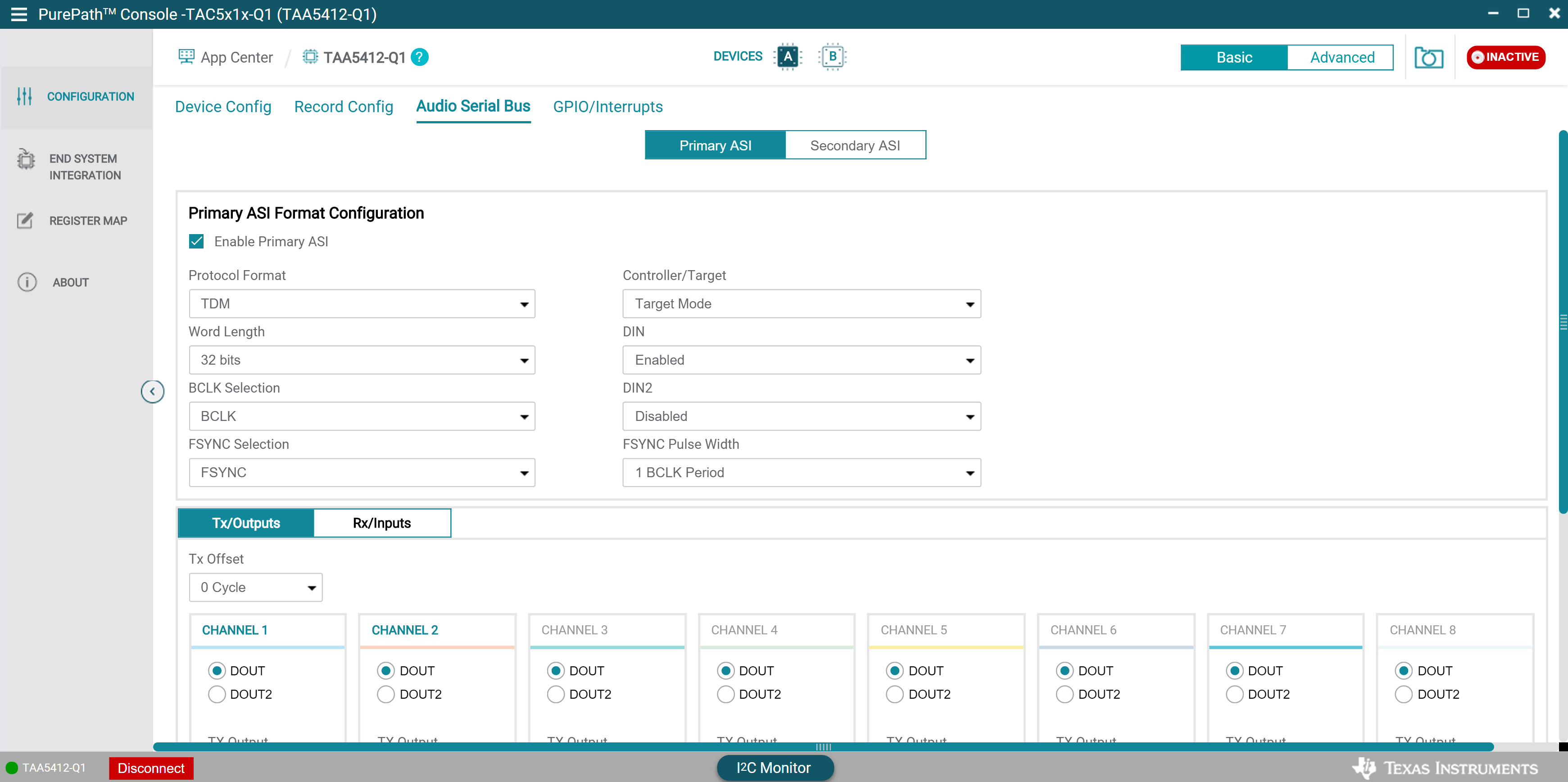Click the Disconnect button
Screen dimensions: 1568x782
pyautogui.click(x=151, y=768)
